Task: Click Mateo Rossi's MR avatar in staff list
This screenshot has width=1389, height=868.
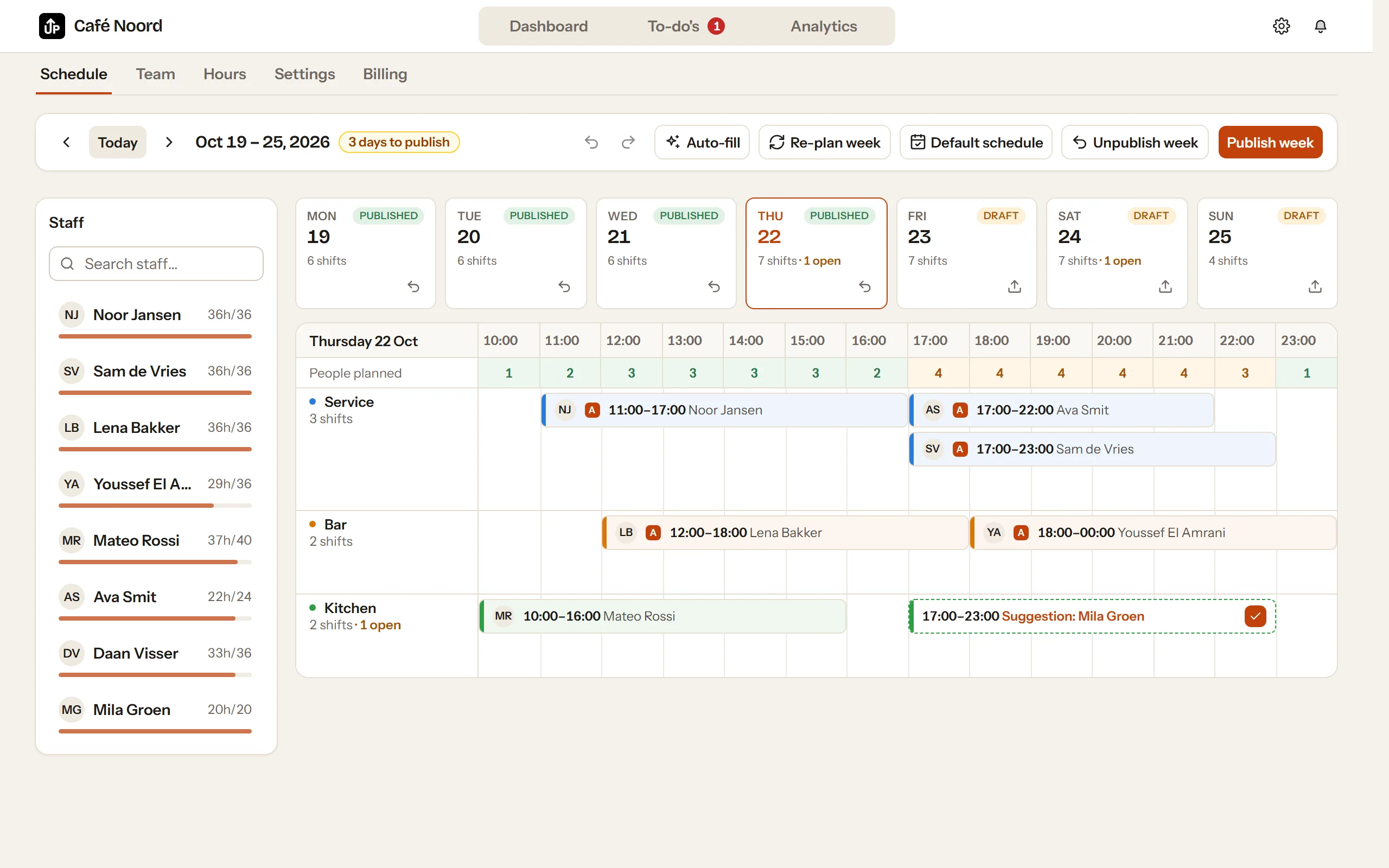Action: click(71, 540)
